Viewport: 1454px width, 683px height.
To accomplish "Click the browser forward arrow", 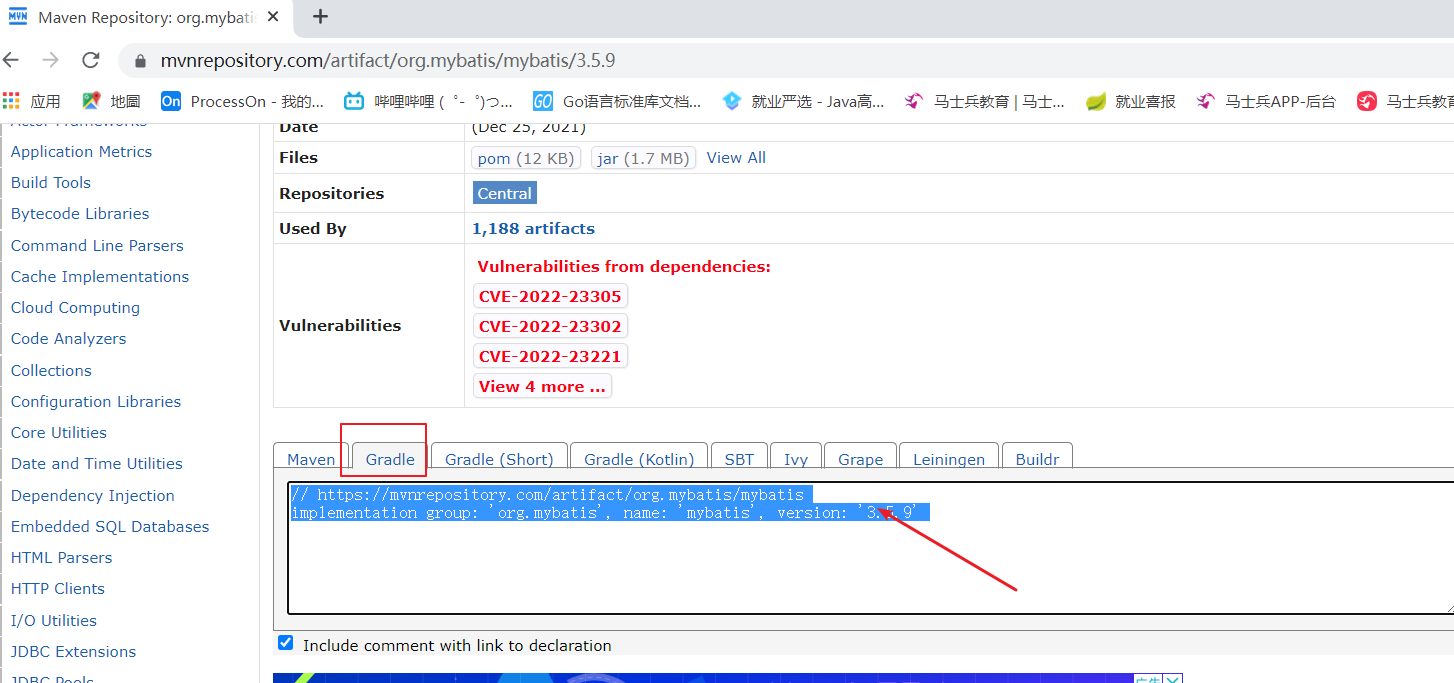I will click(x=50, y=60).
